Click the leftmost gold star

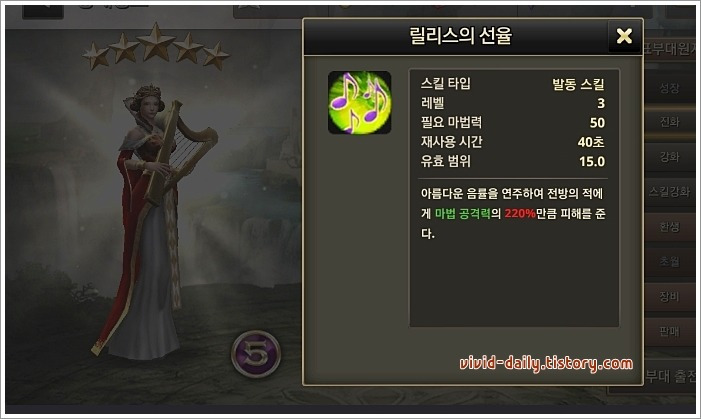[x=96, y=56]
